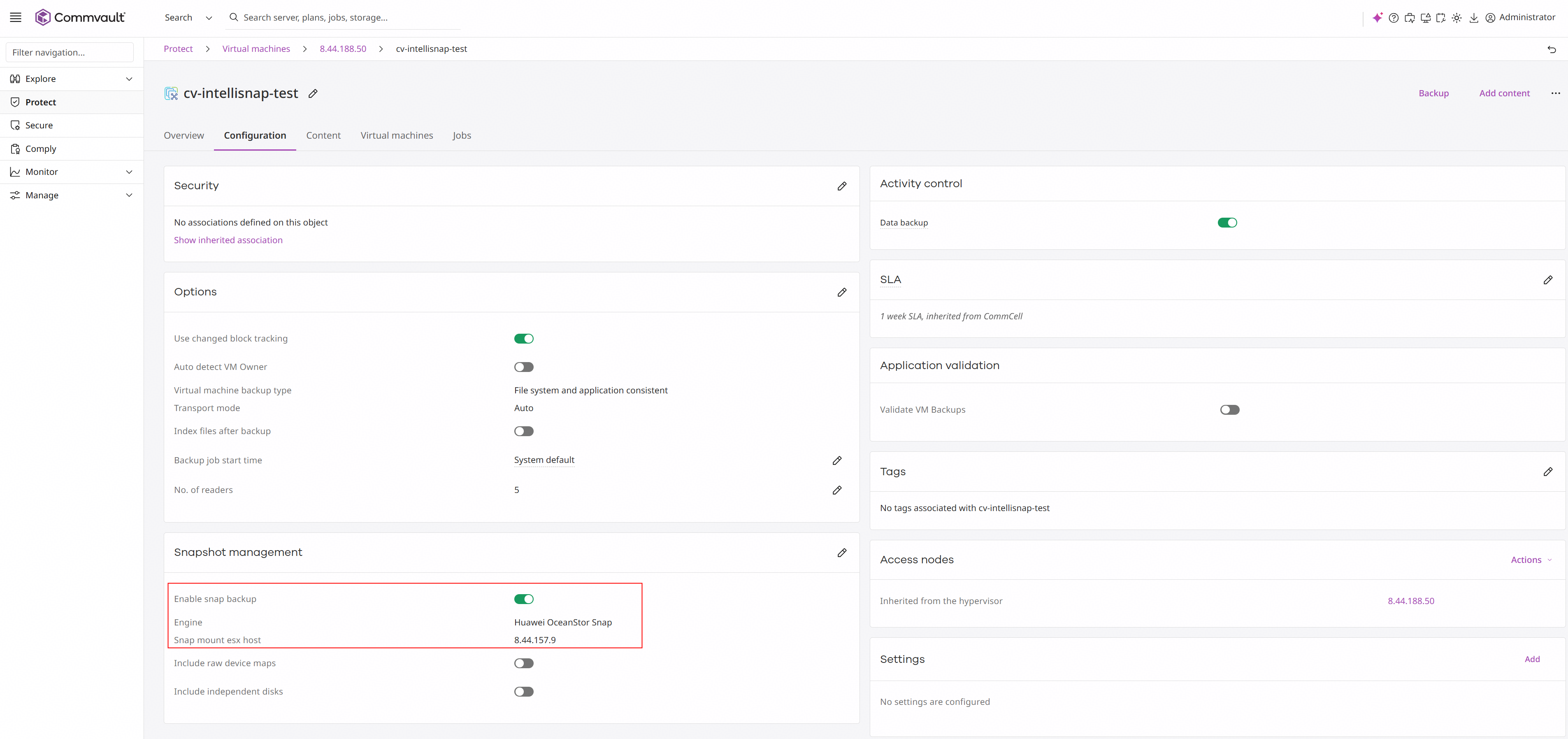Screen dimensions: 1568x739
Task: Click the Backup button
Action: click(x=1433, y=93)
